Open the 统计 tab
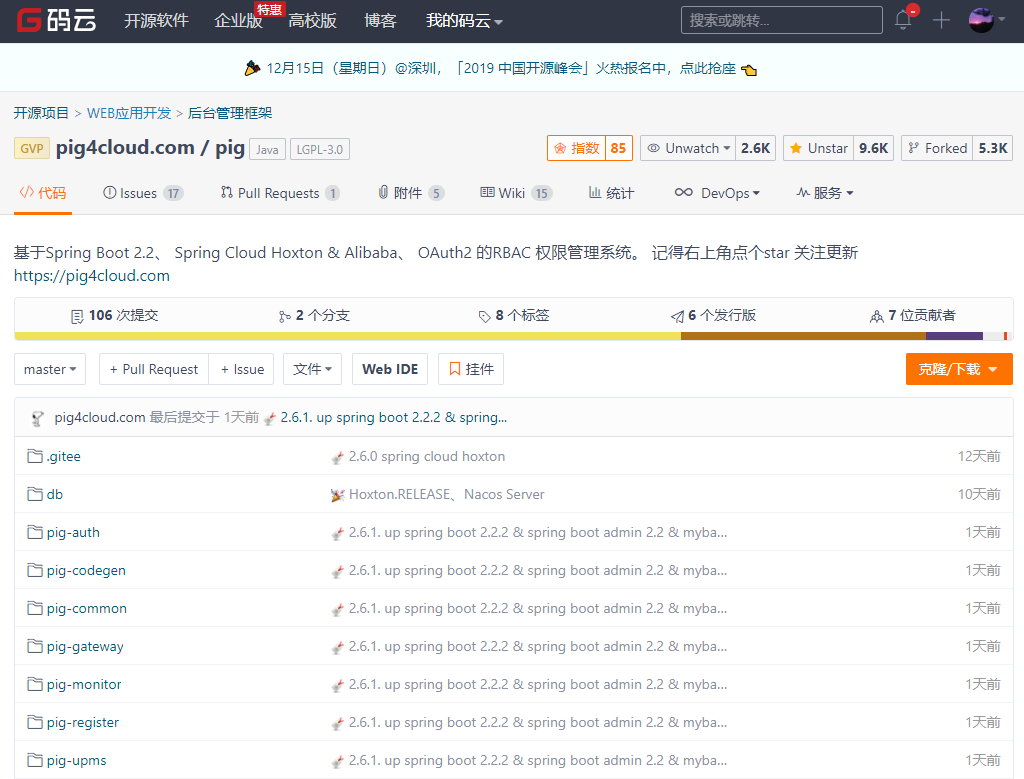Image resolution: width=1024 pixels, height=779 pixels. tap(611, 193)
